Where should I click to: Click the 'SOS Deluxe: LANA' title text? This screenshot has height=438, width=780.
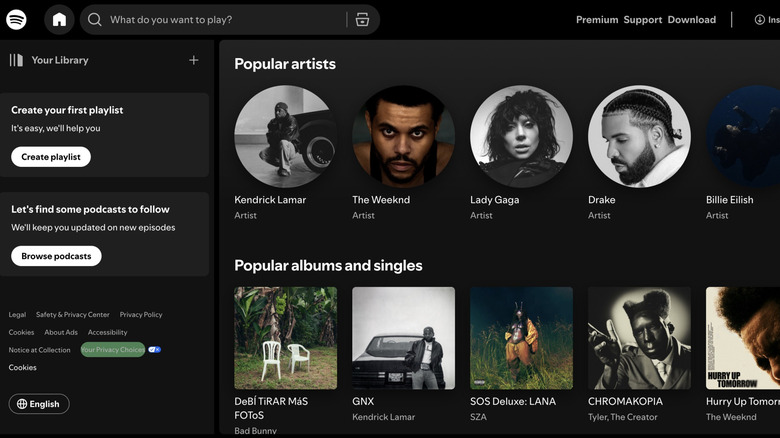pyautogui.click(x=513, y=401)
